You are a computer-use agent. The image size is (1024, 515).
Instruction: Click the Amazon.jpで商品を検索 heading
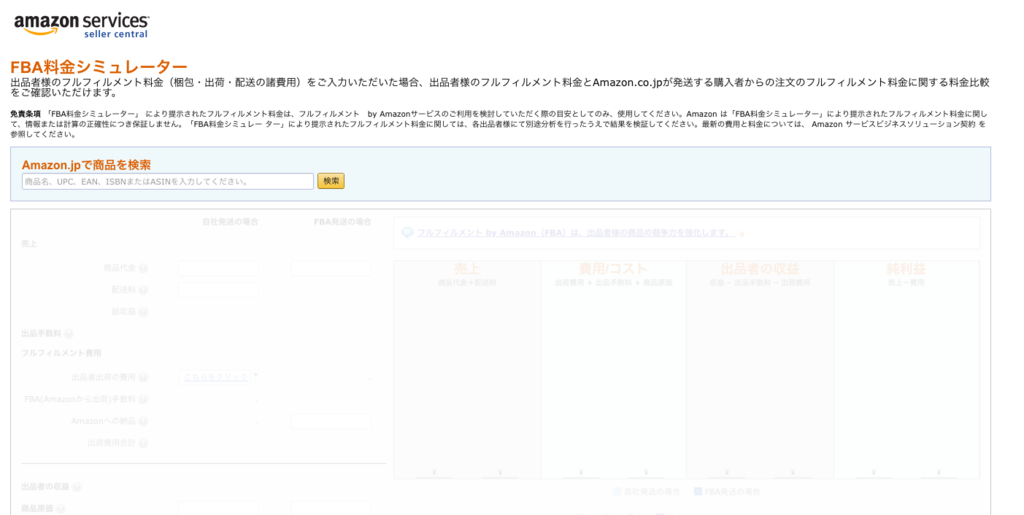(86, 165)
